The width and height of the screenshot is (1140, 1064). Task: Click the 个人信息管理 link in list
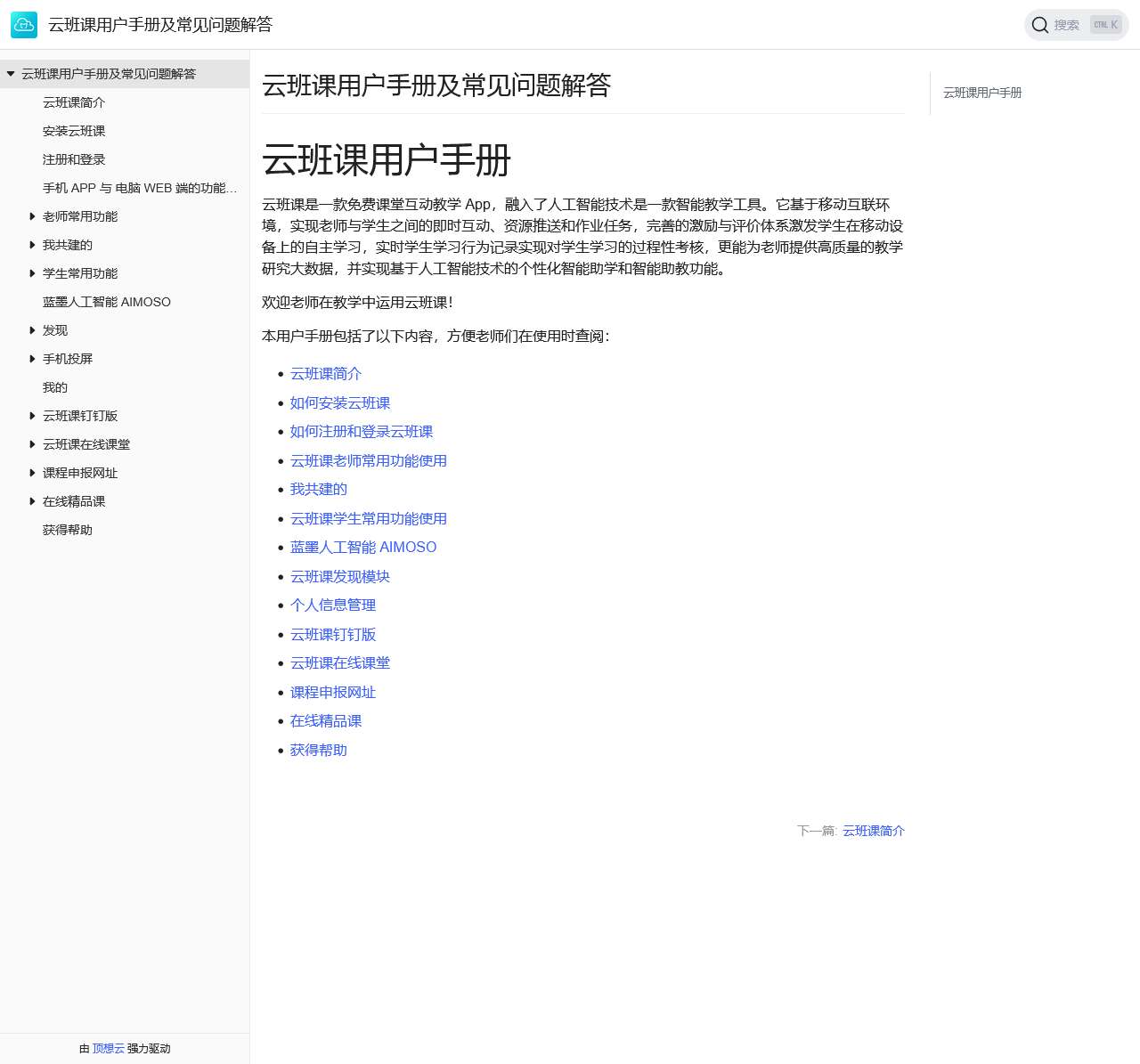click(x=333, y=605)
